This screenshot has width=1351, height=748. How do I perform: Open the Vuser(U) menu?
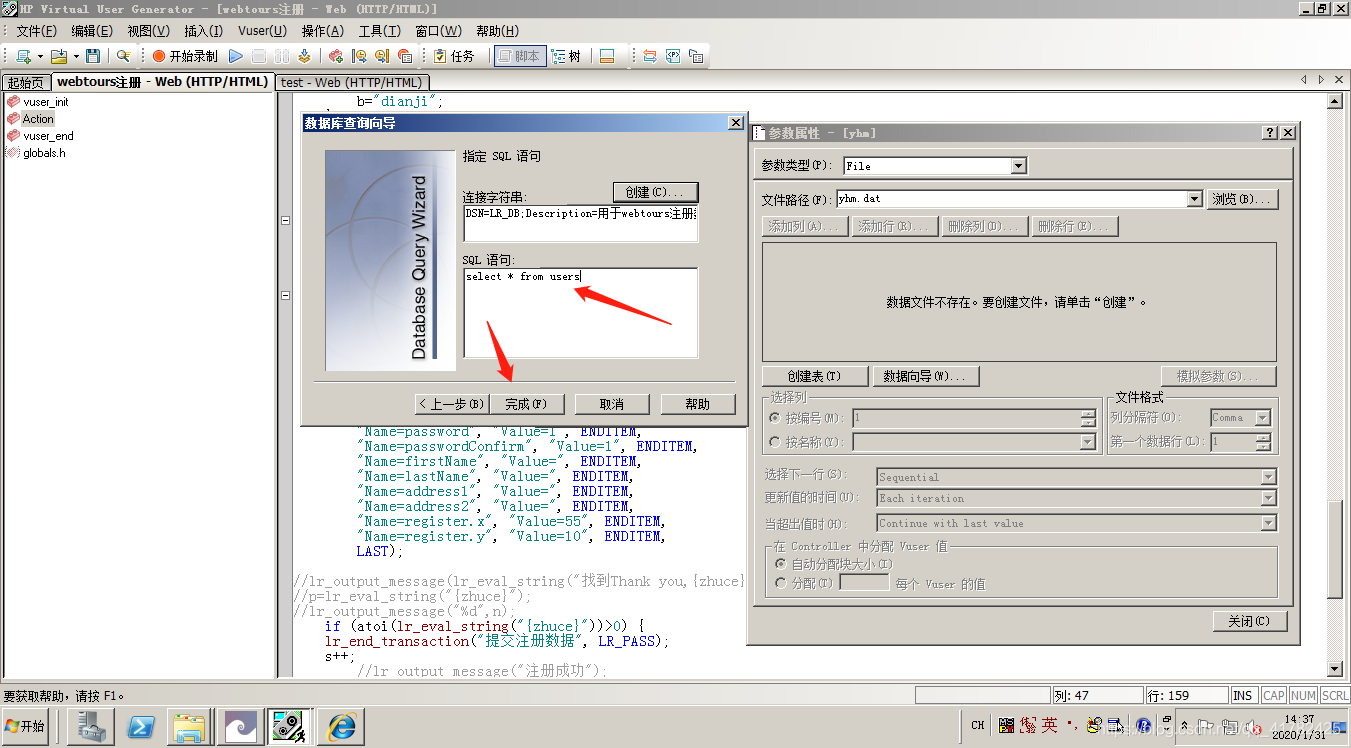pyautogui.click(x=262, y=31)
